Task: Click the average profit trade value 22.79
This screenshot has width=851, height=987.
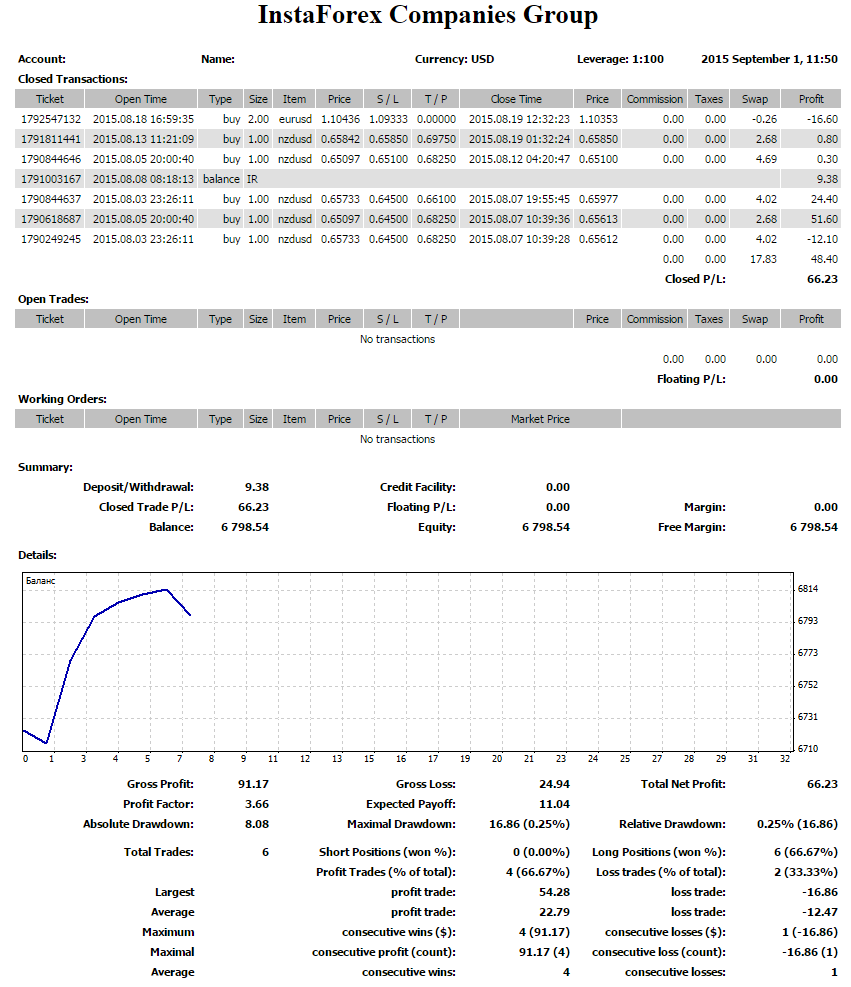Action: tap(555, 913)
